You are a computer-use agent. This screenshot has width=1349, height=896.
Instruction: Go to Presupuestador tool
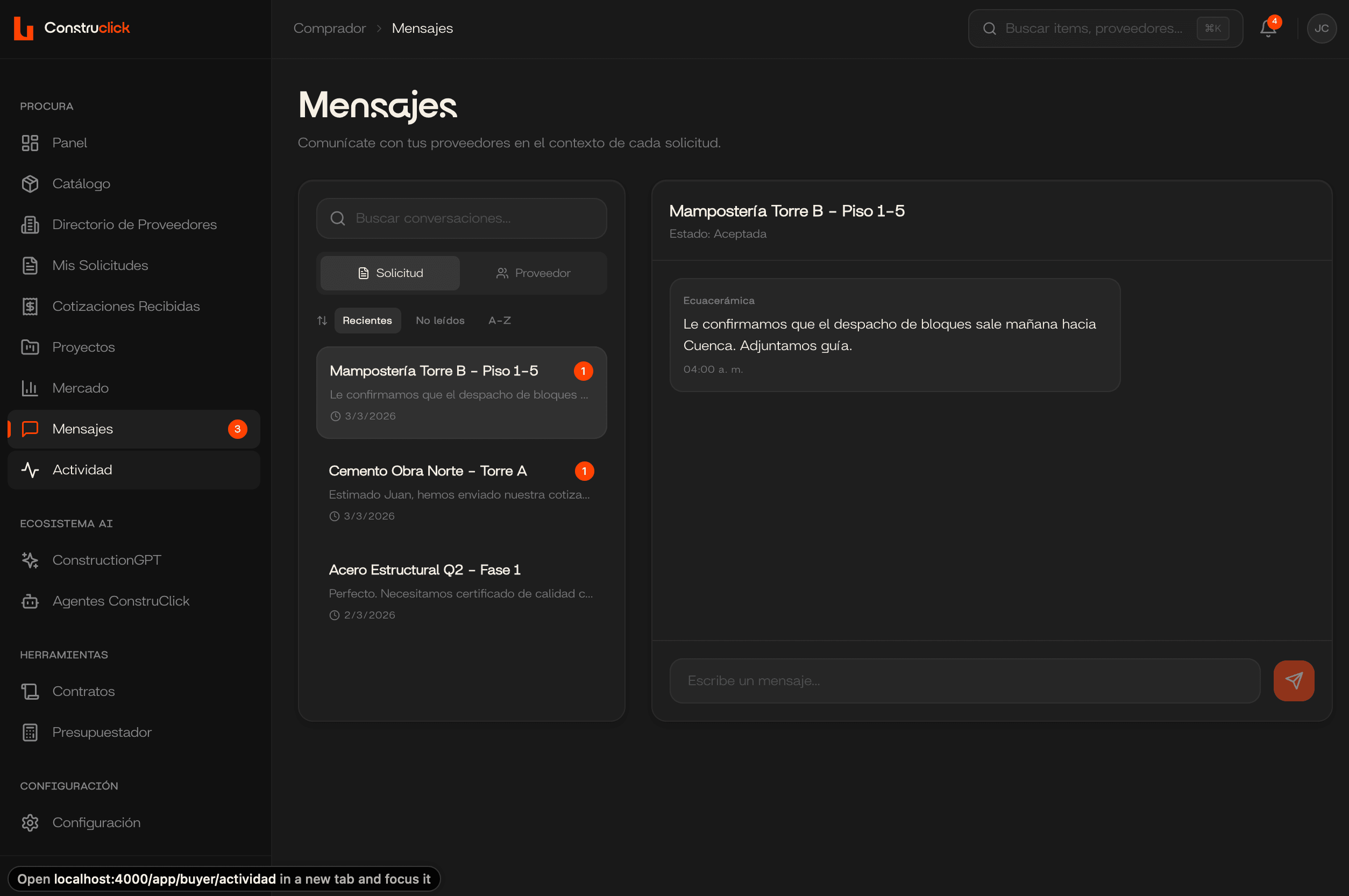(134, 732)
